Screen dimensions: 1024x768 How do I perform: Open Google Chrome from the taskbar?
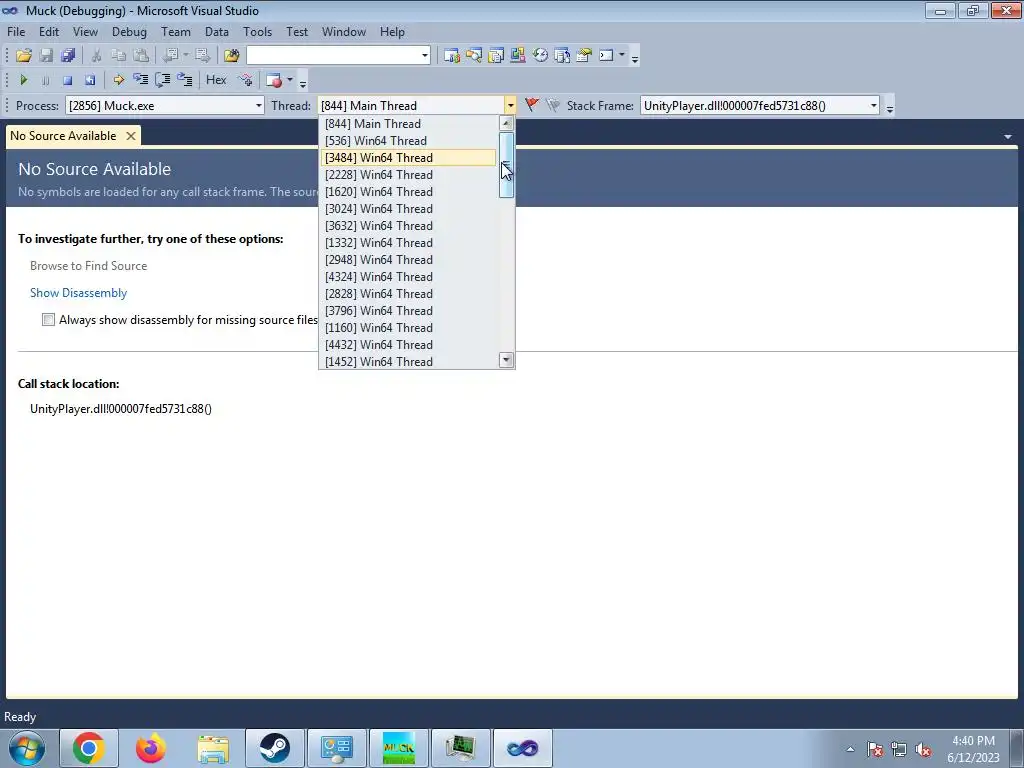coord(89,748)
